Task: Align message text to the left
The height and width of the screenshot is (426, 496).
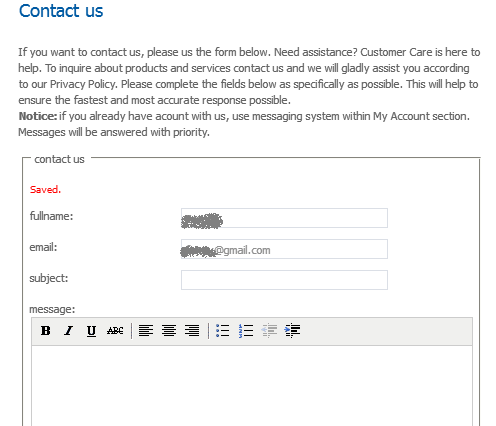Action: [146, 331]
